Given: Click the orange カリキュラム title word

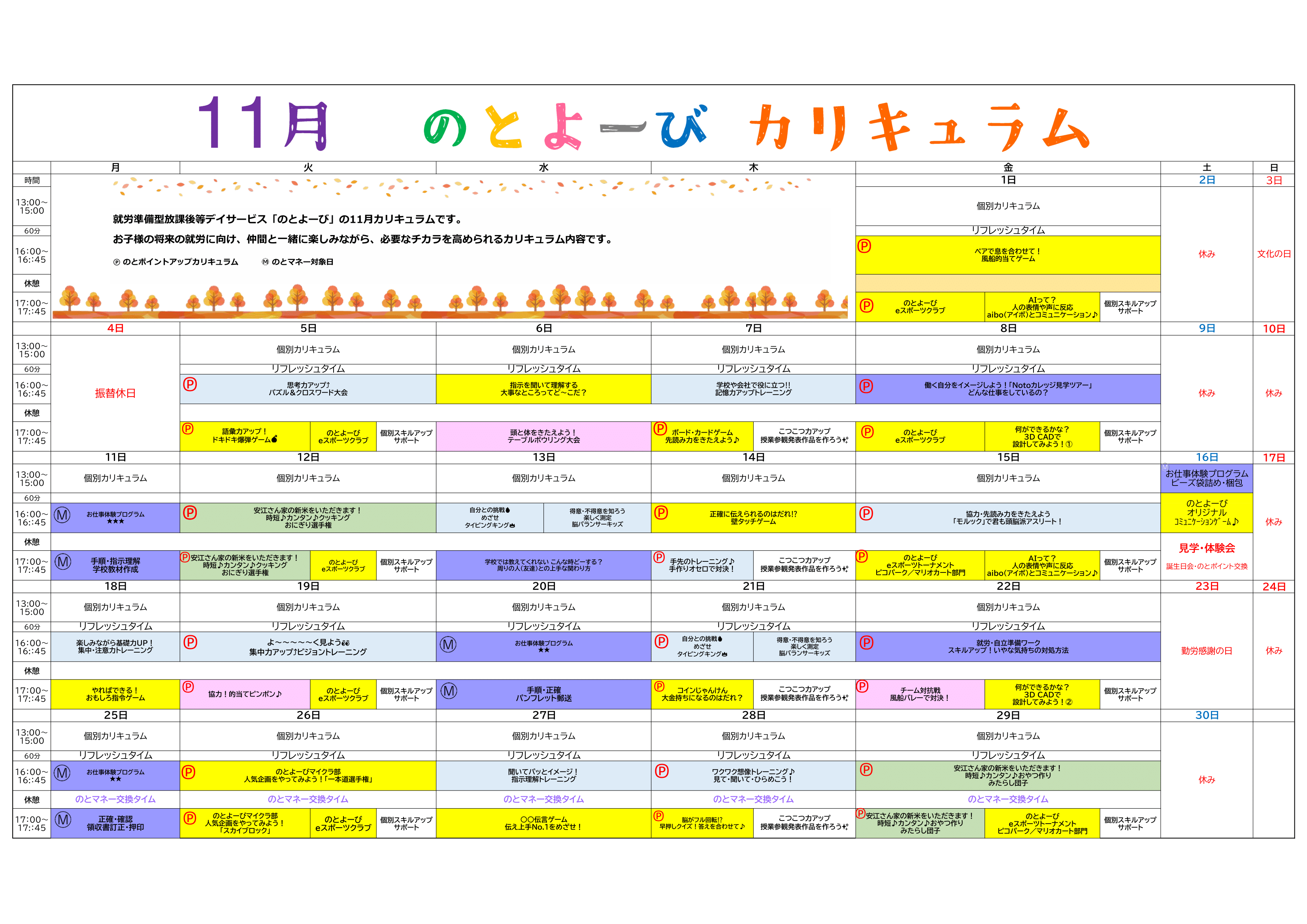Looking at the screenshot, I should (x=919, y=128).
